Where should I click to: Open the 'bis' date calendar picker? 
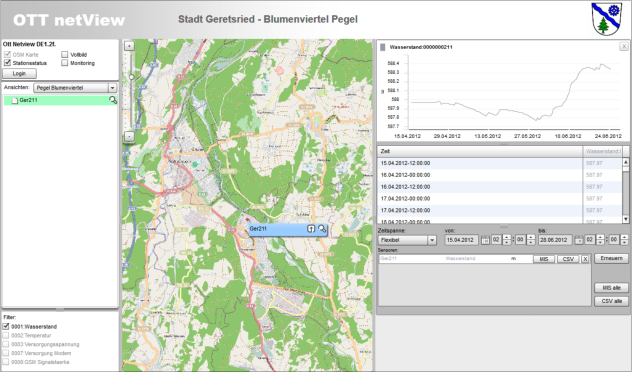click(x=579, y=240)
